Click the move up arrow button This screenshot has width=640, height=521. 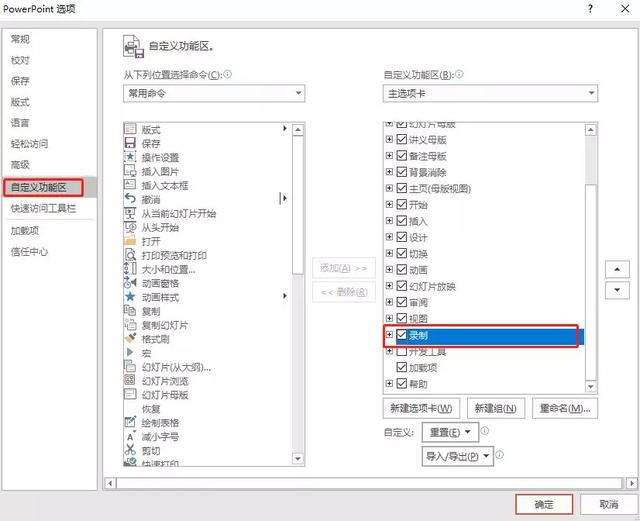point(617,269)
